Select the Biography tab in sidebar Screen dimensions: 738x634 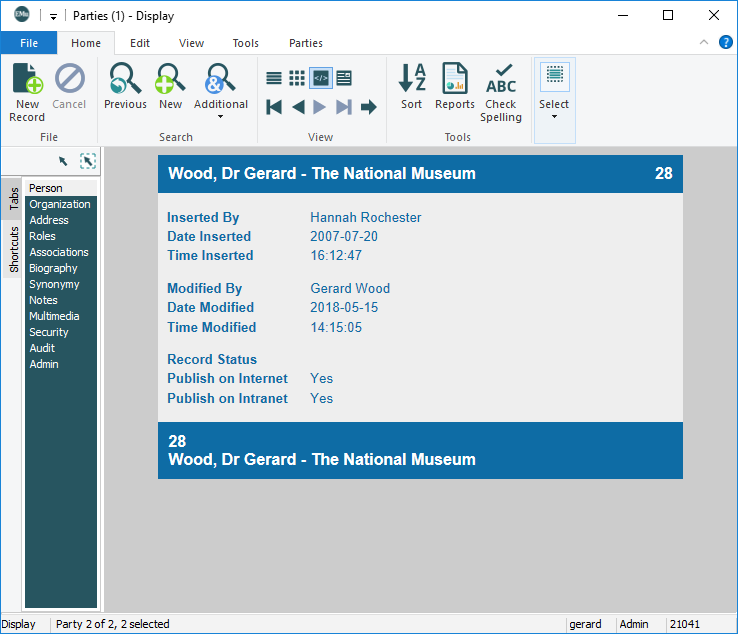tap(53, 268)
